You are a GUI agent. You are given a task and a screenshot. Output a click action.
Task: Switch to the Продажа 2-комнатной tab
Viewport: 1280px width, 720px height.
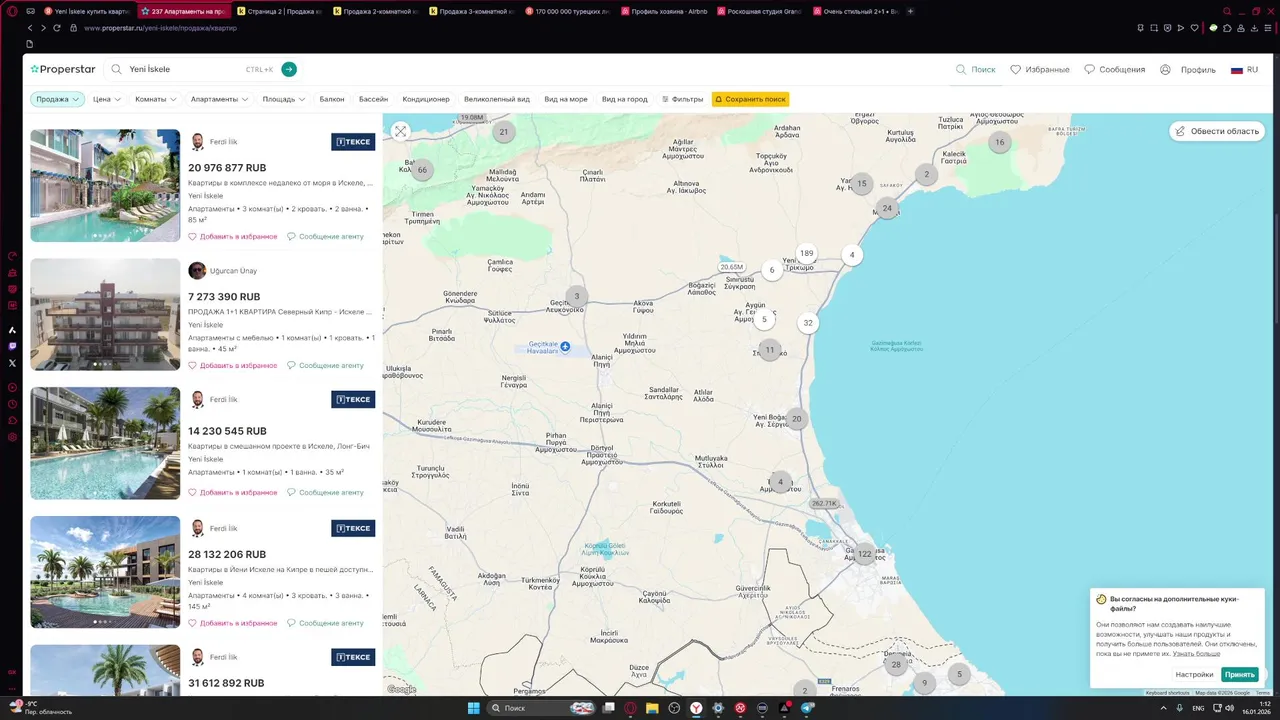coord(375,11)
